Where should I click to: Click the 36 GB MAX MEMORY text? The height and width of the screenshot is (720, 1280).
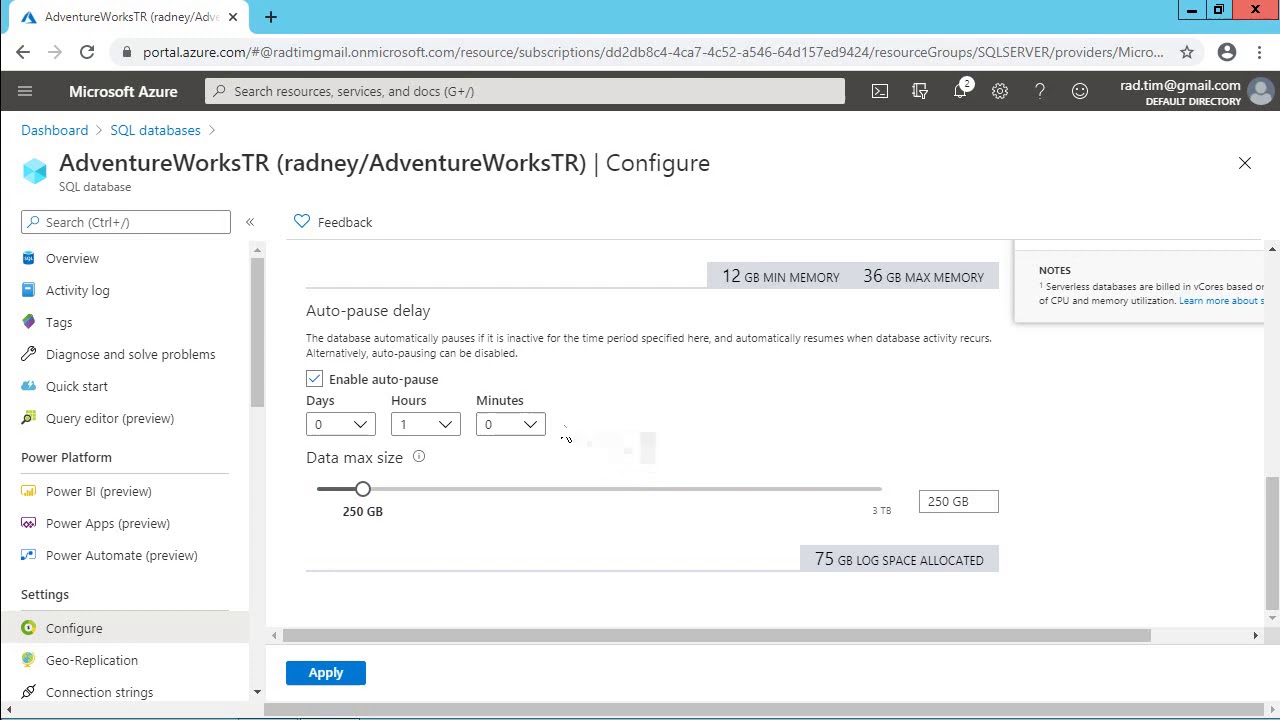924,277
